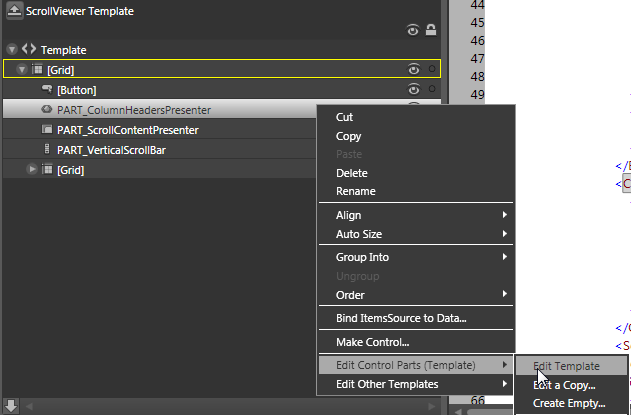Hide the highlighted top [Grid] via its eye icon
This screenshot has width=631, height=415.
click(413, 69)
